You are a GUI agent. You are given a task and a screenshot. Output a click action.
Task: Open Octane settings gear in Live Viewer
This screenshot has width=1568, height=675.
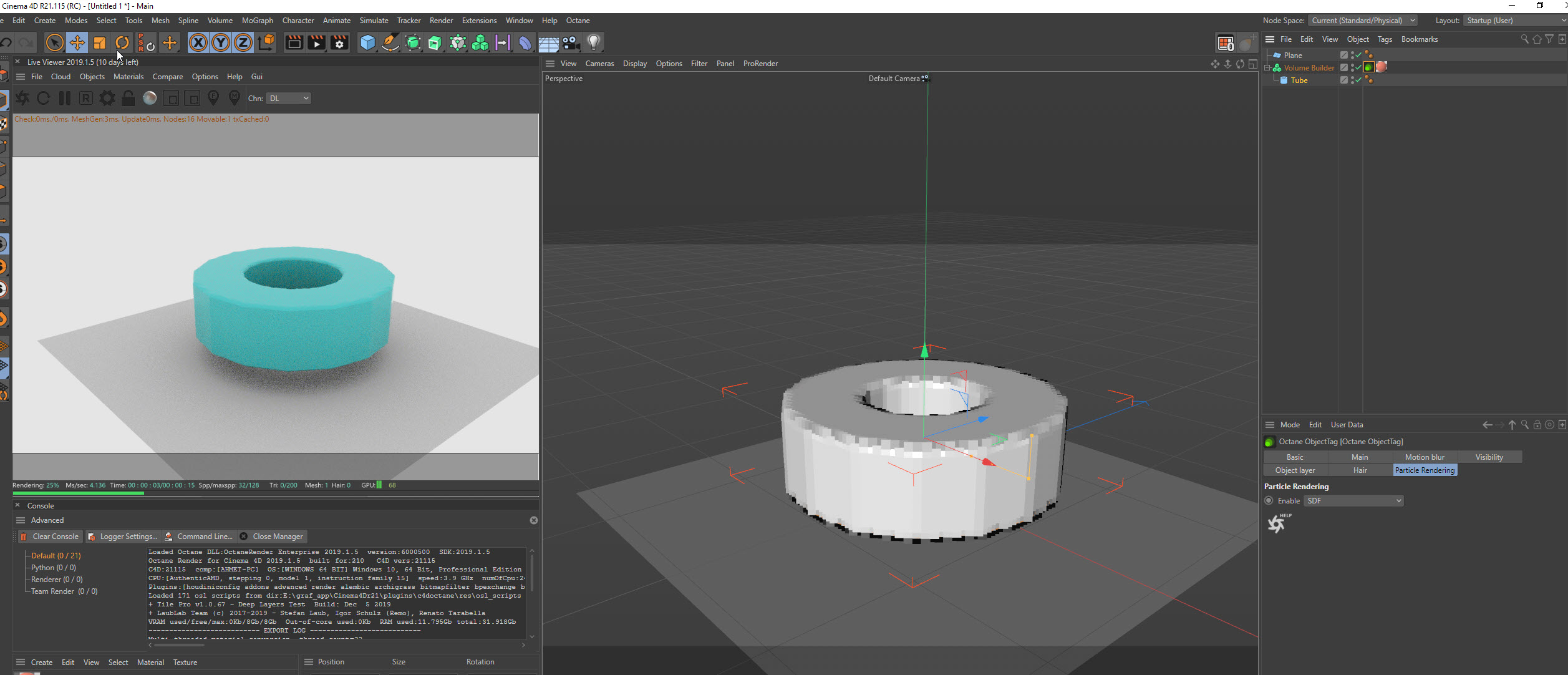[x=107, y=98]
